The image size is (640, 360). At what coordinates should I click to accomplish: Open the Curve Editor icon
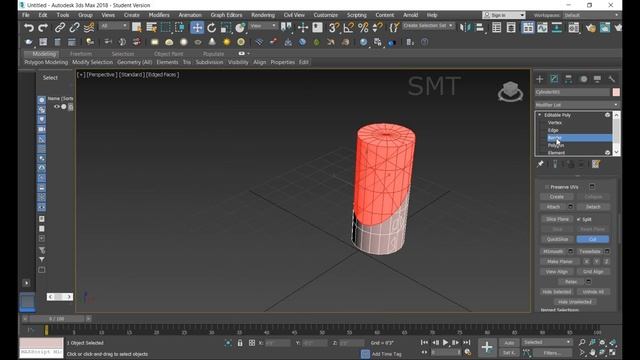[542, 27]
